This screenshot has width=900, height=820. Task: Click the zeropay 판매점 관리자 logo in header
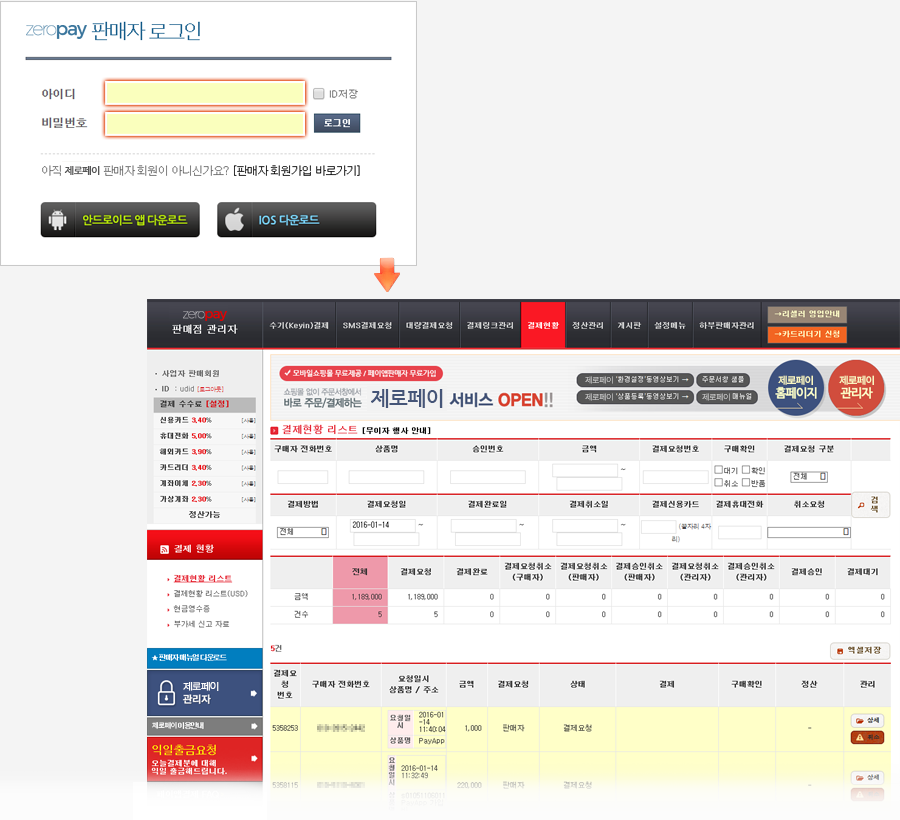(x=204, y=322)
